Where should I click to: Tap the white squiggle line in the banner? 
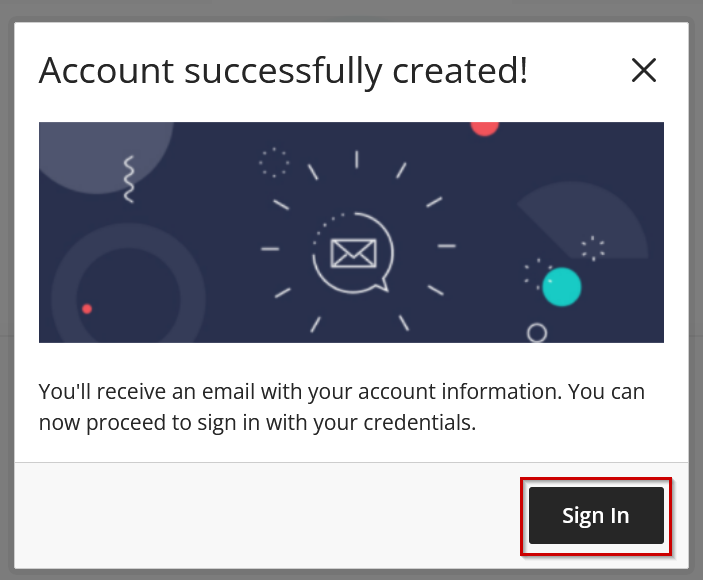(128, 180)
